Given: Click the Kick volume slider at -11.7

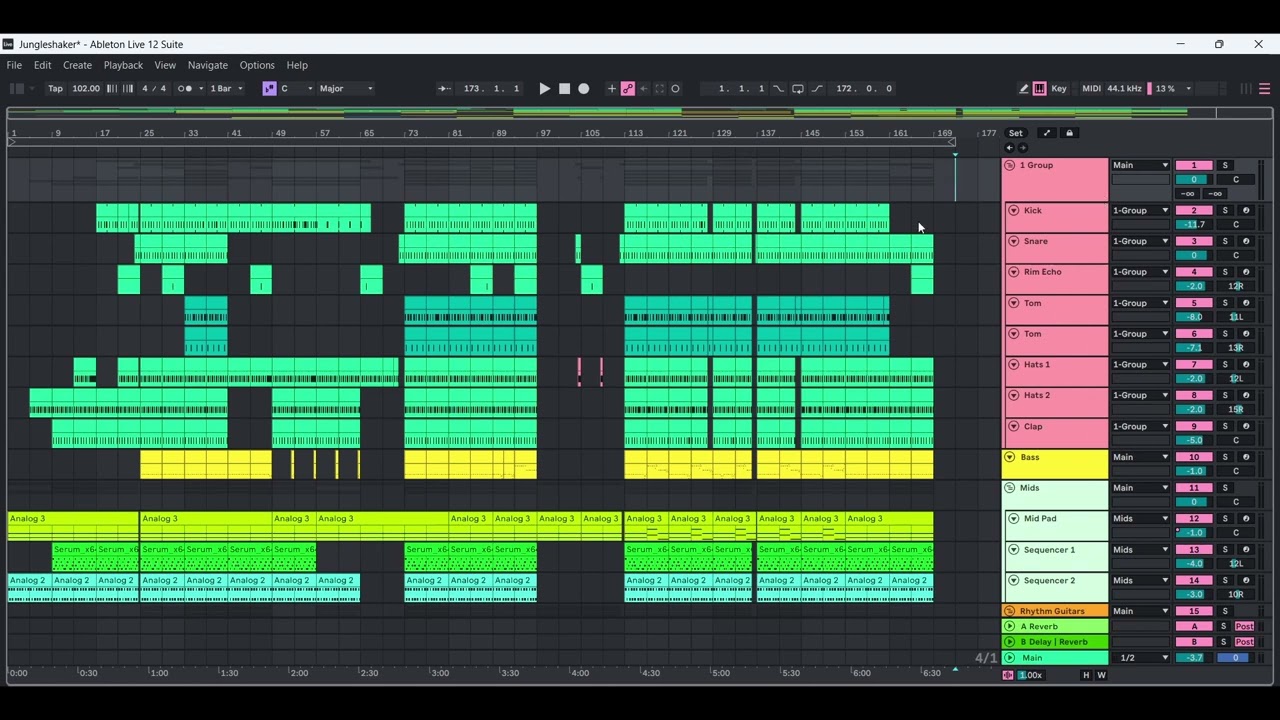Looking at the screenshot, I should click(x=1194, y=225).
